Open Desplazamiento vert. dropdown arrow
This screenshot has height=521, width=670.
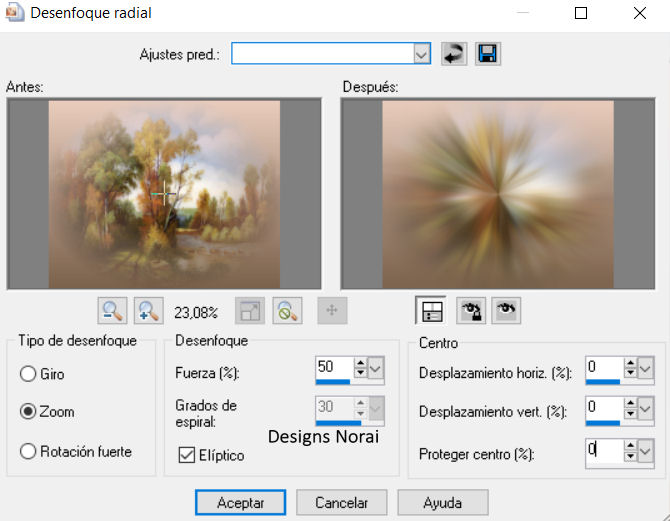pos(645,409)
